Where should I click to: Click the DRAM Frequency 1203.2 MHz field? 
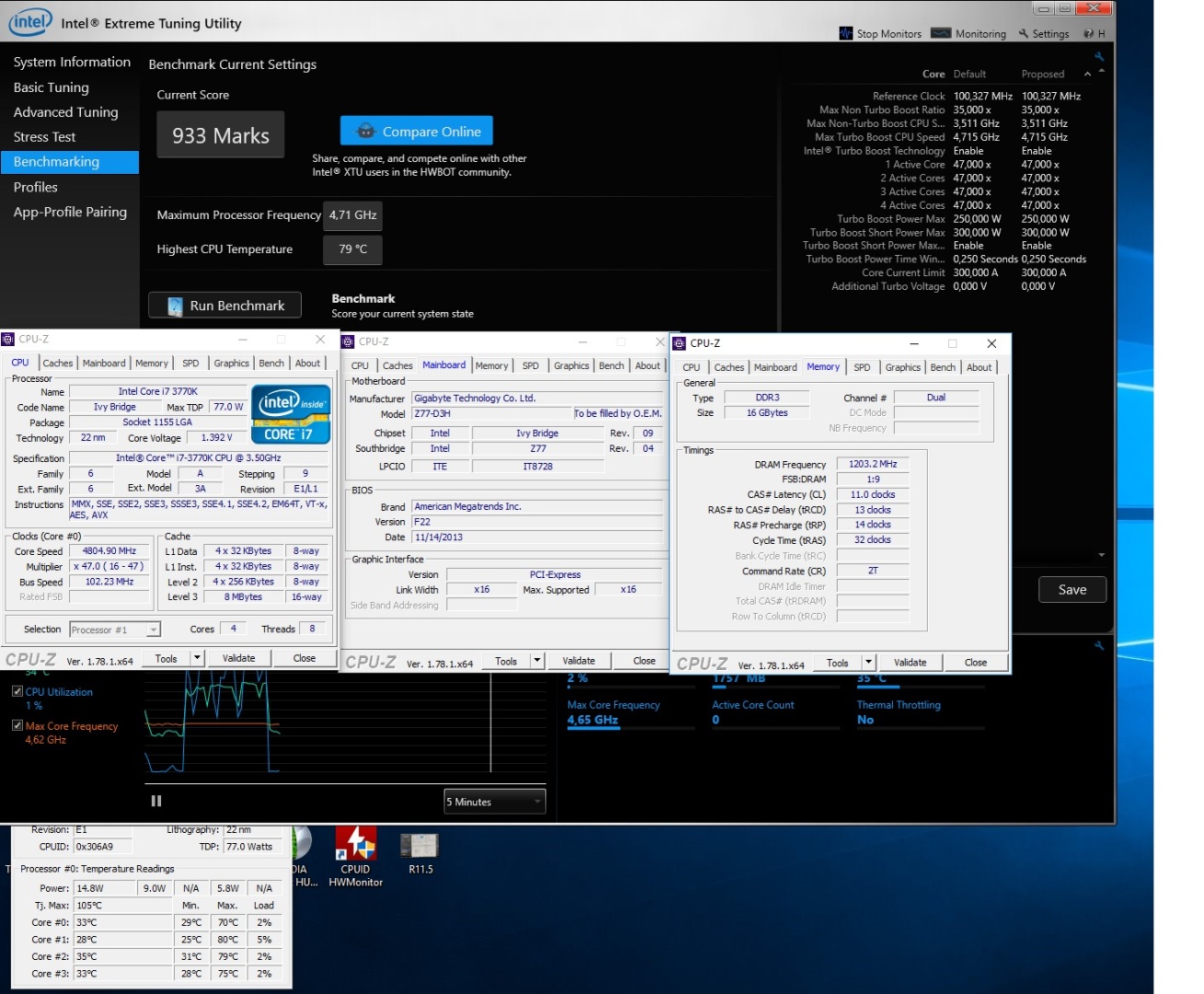point(873,464)
